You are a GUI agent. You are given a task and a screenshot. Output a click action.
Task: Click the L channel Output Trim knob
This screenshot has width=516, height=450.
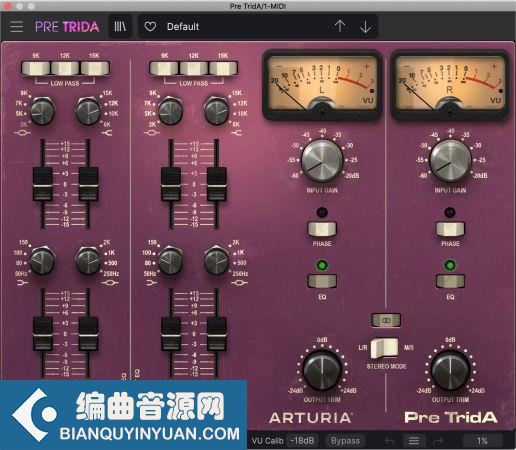tap(322, 370)
